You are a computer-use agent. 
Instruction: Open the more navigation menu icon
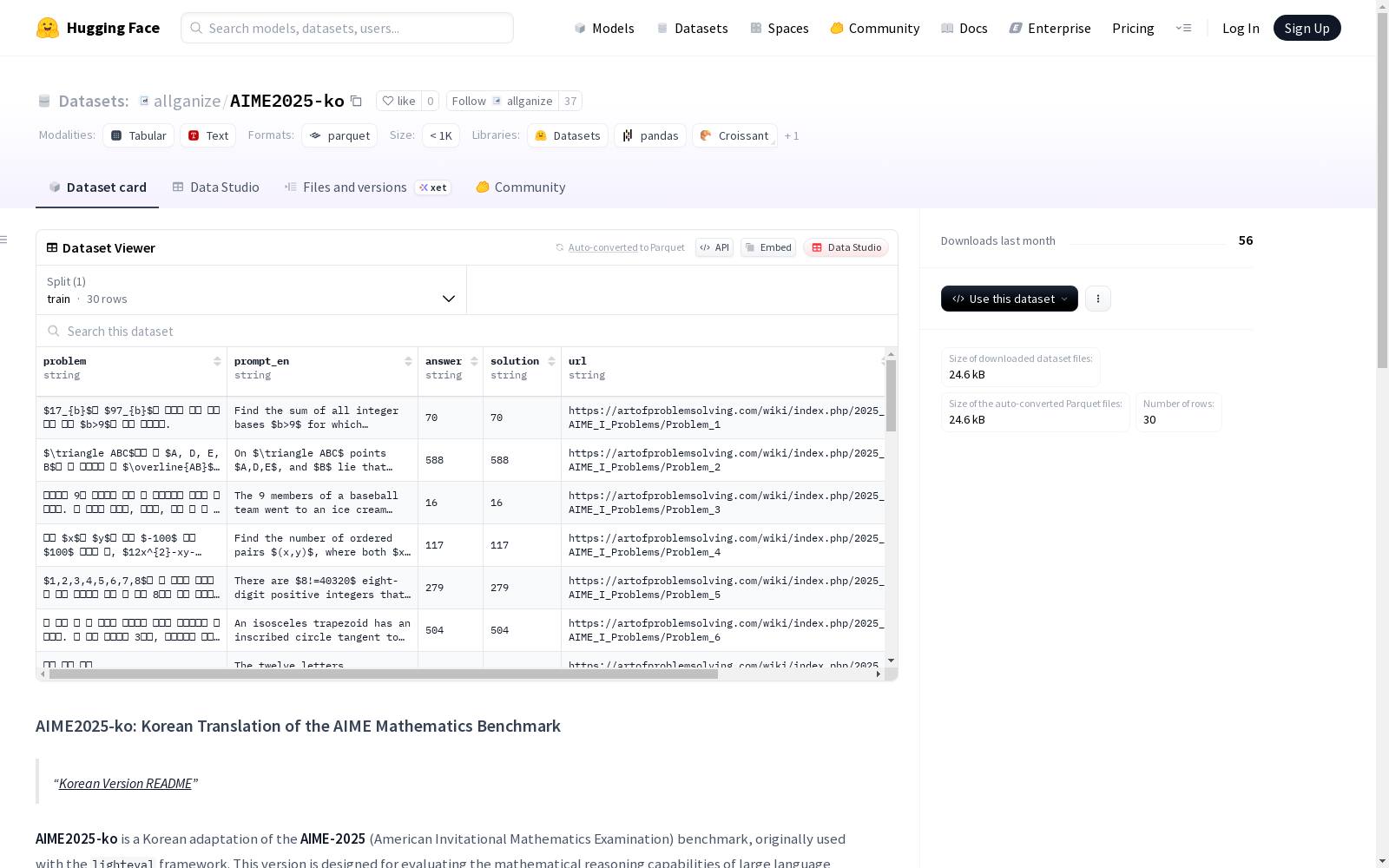[x=1183, y=28]
